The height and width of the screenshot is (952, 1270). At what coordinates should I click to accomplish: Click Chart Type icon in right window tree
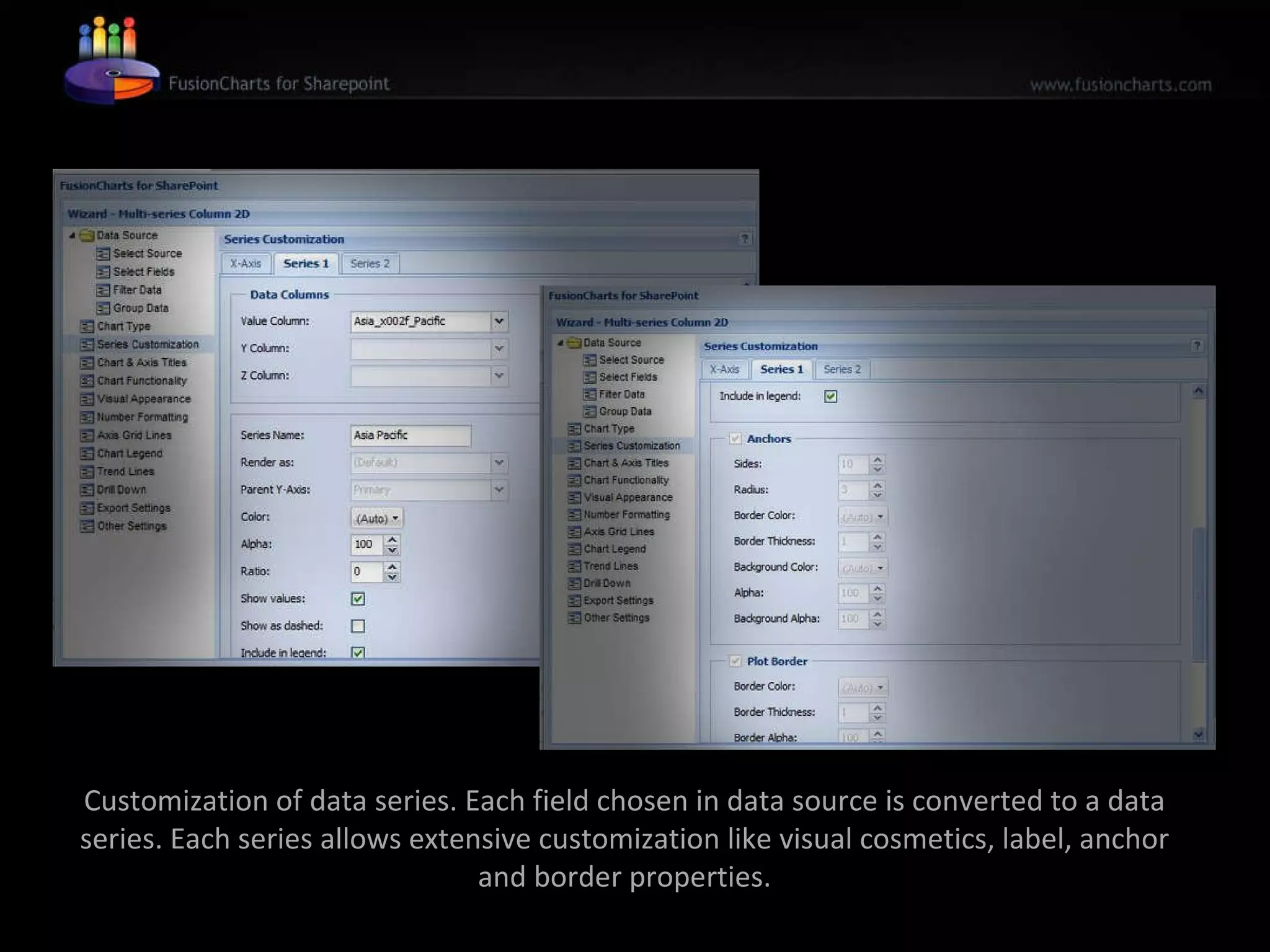tap(574, 429)
